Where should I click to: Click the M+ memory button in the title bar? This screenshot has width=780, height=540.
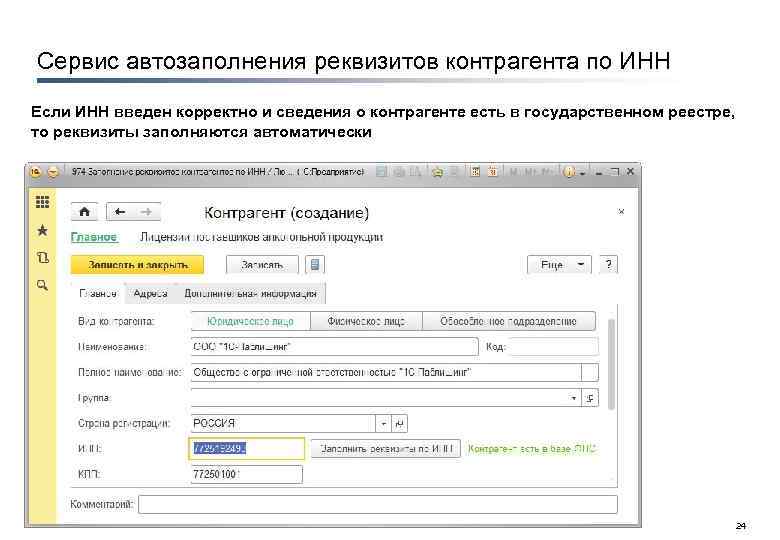531,172
